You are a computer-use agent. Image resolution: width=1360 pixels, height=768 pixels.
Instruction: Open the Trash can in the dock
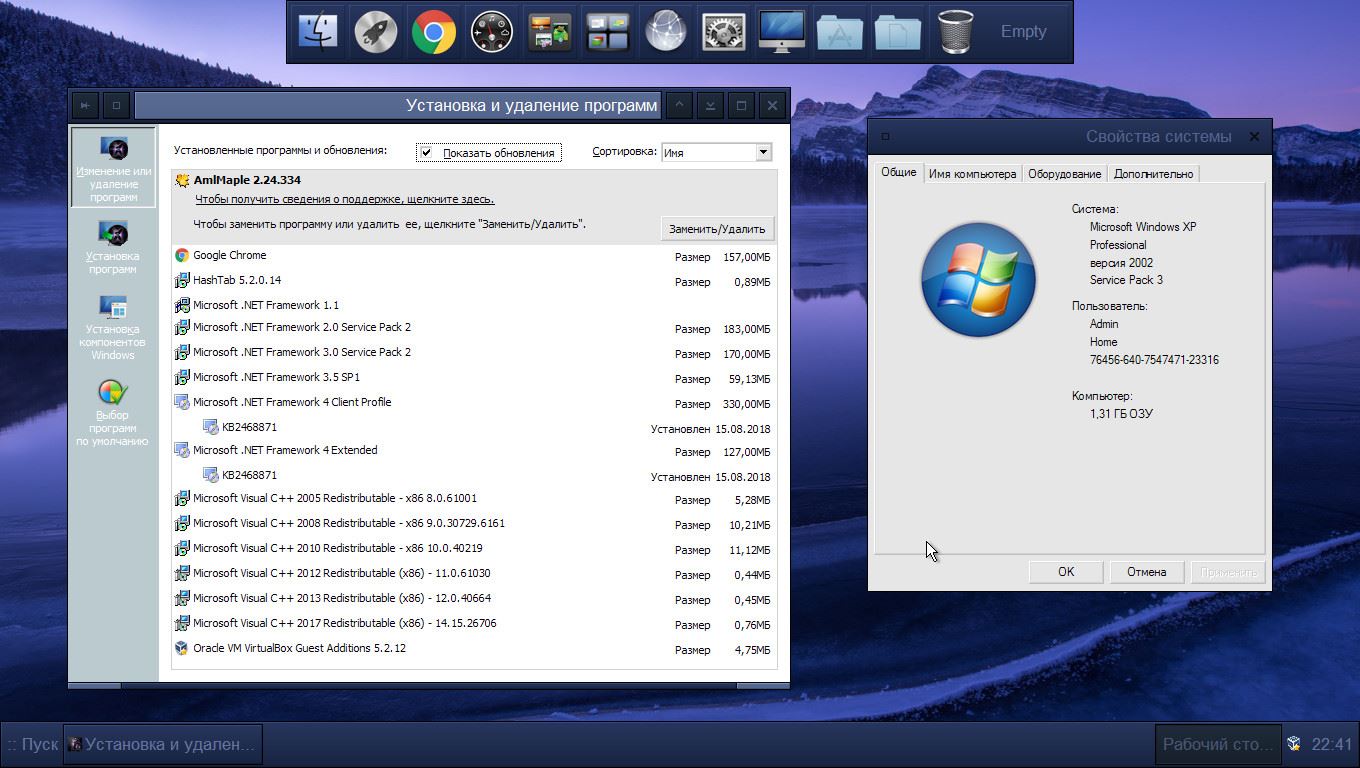coord(956,32)
